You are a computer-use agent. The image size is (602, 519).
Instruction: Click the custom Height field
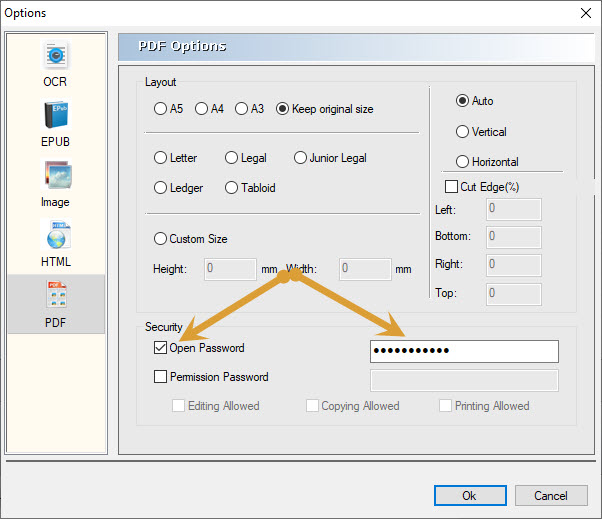click(x=230, y=269)
